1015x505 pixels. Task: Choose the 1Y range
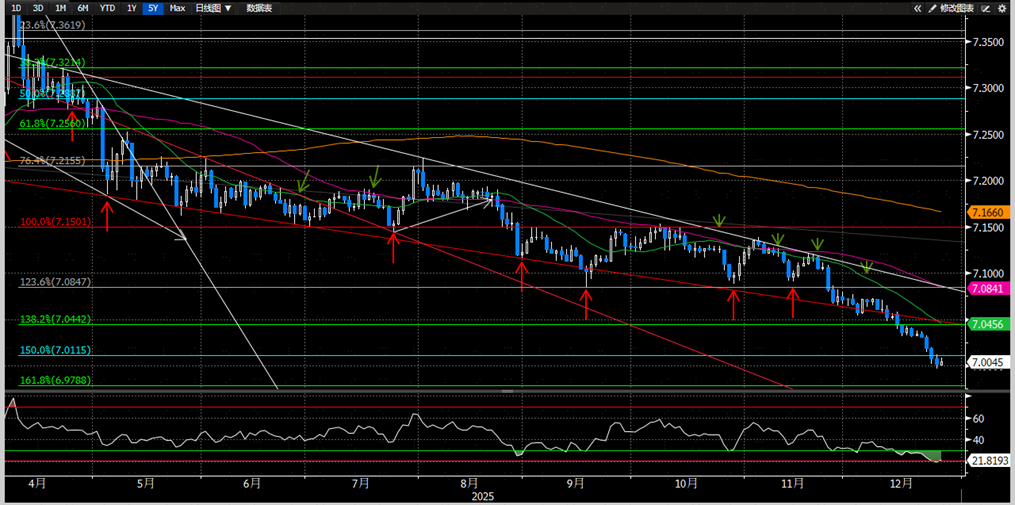tap(131, 8)
